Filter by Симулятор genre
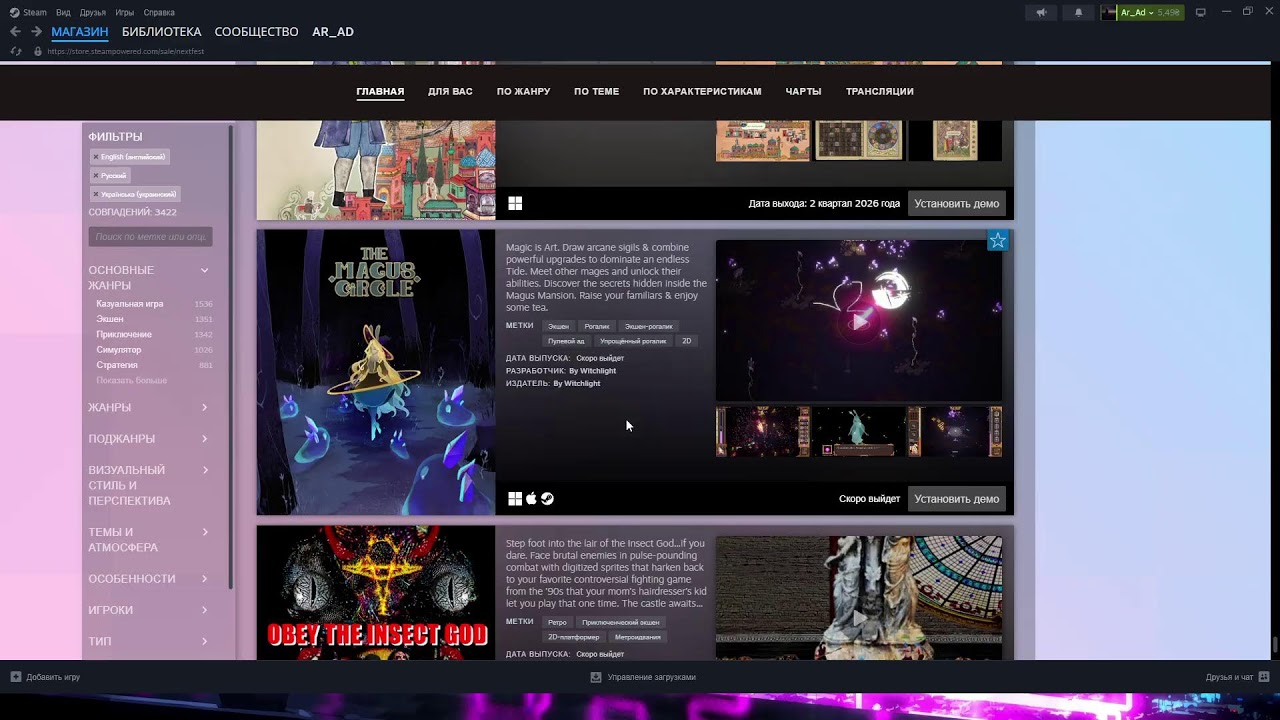The image size is (1280, 720). (119, 350)
